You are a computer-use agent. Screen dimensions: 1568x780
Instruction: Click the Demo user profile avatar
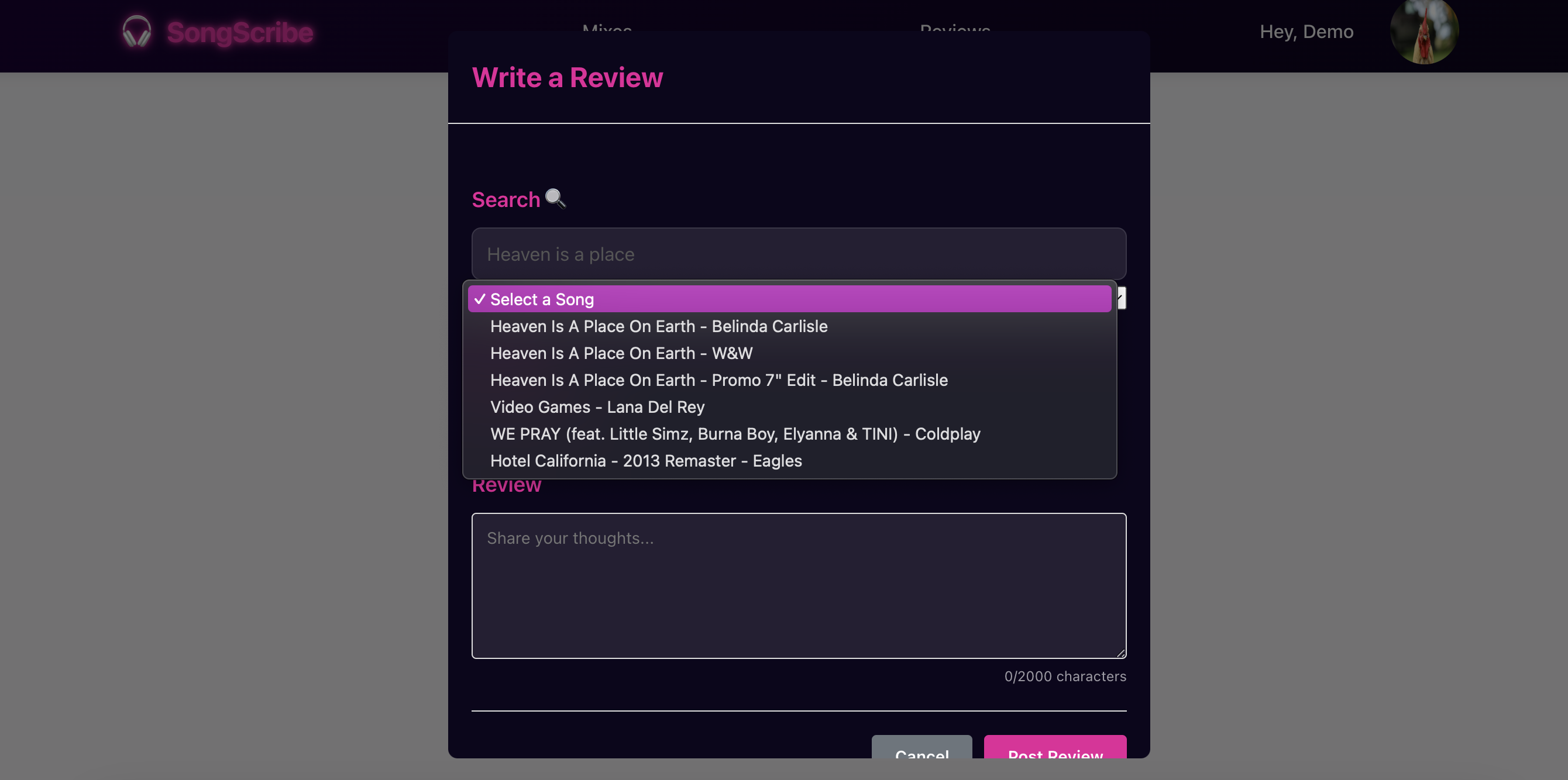point(1423,31)
